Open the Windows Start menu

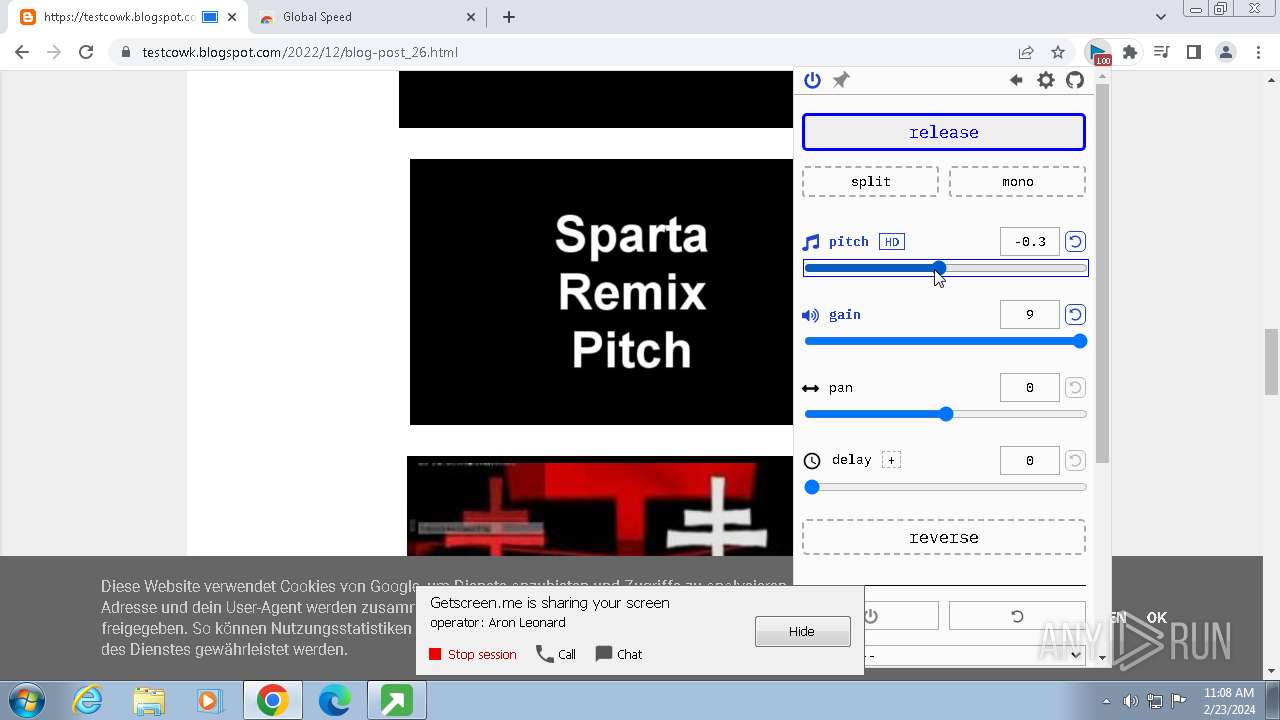27,701
